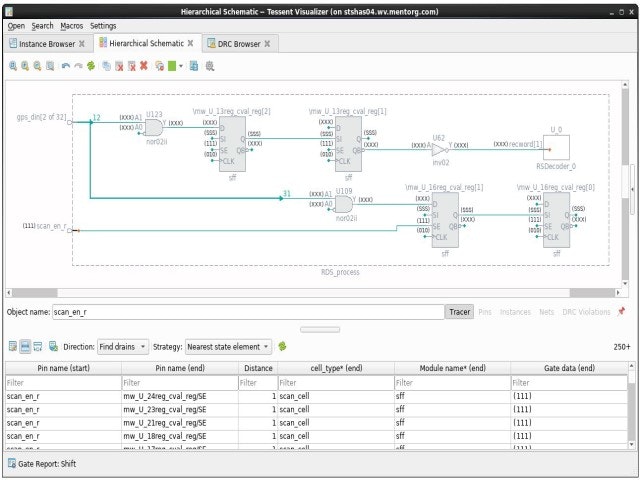This screenshot has width=640, height=480.
Task: Click the green refresh icon after Strategy
Action: (x=282, y=347)
